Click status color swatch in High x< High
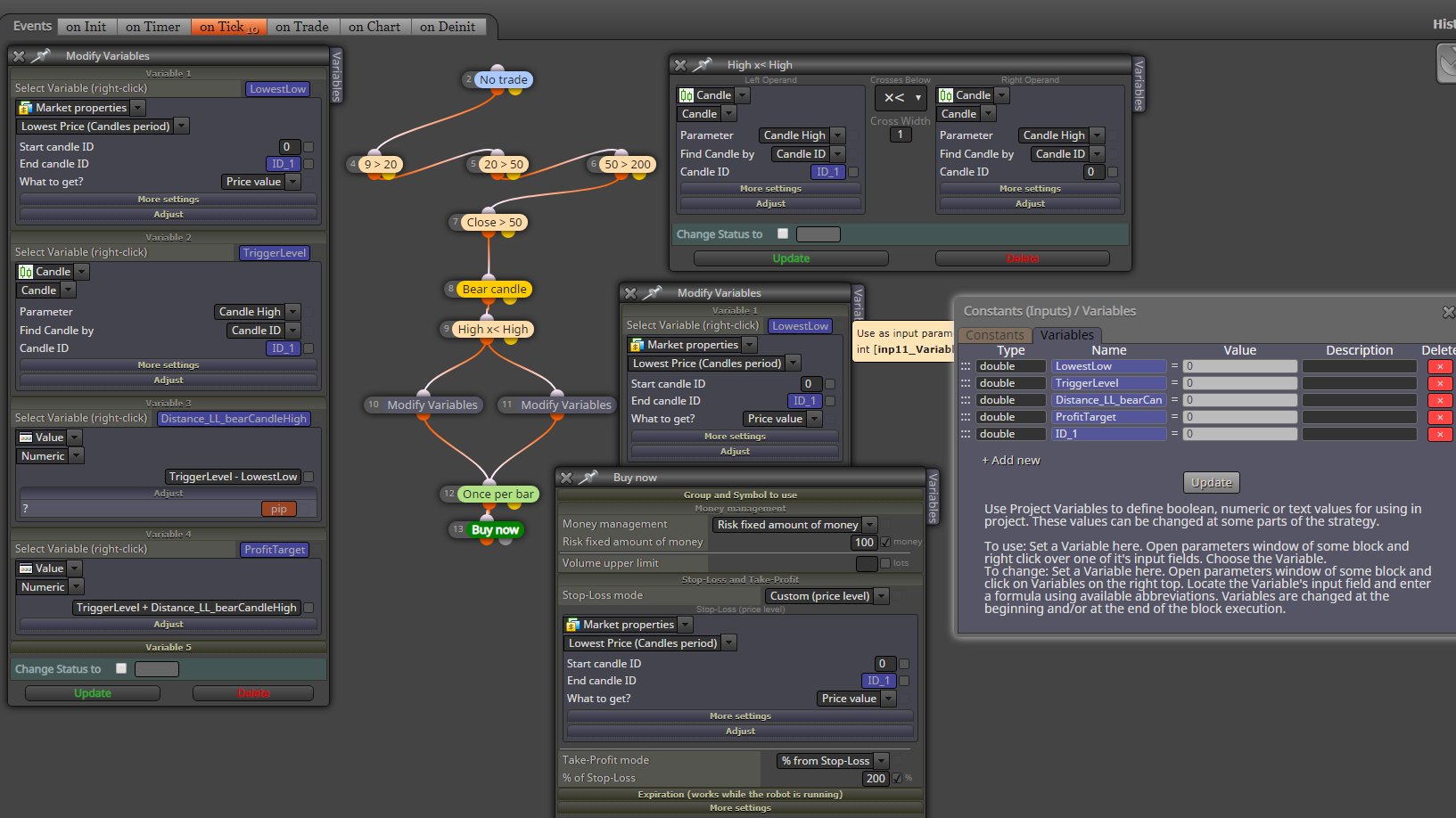1456x818 pixels. coord(818,234)
